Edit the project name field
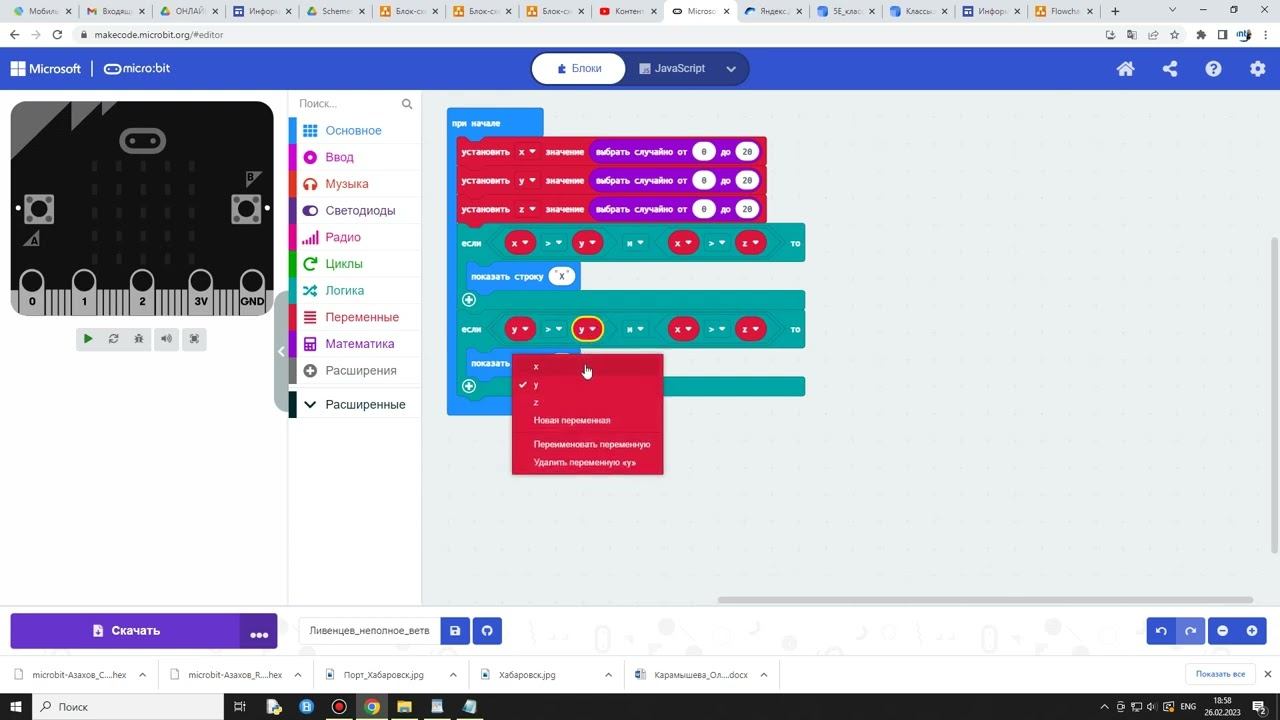This screenshot has height=720, width=1280. [369, 631]
